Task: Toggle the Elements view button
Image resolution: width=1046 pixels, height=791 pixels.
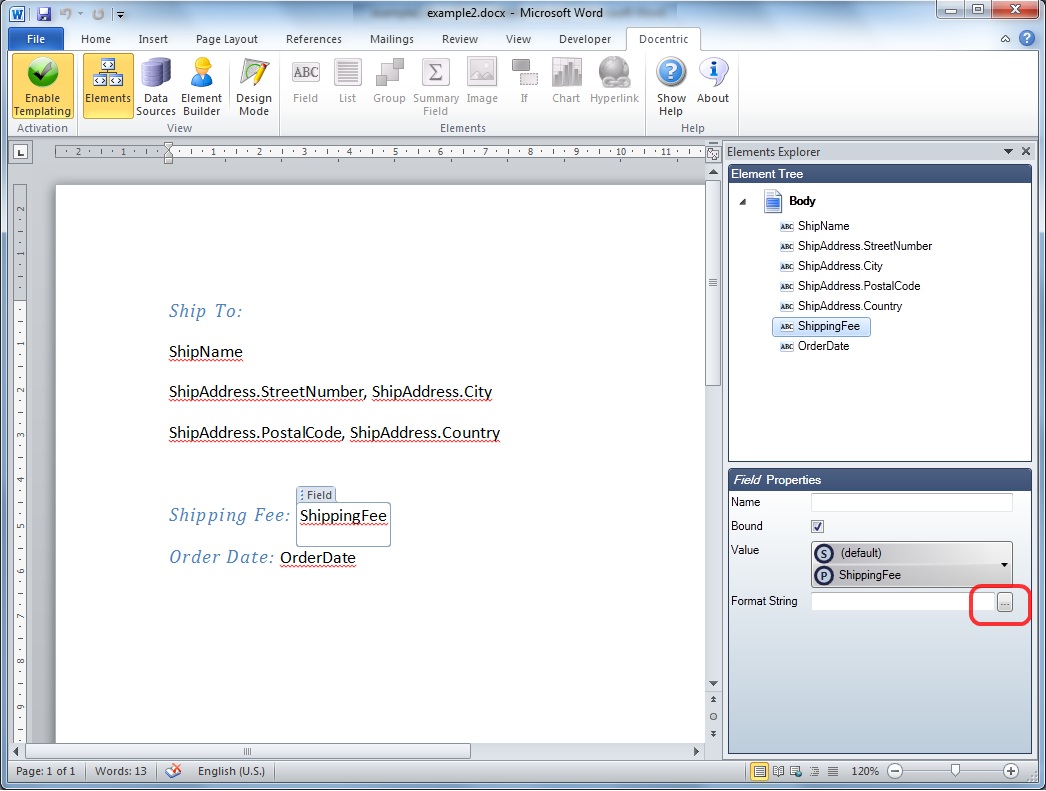Action: pos(108,87)
